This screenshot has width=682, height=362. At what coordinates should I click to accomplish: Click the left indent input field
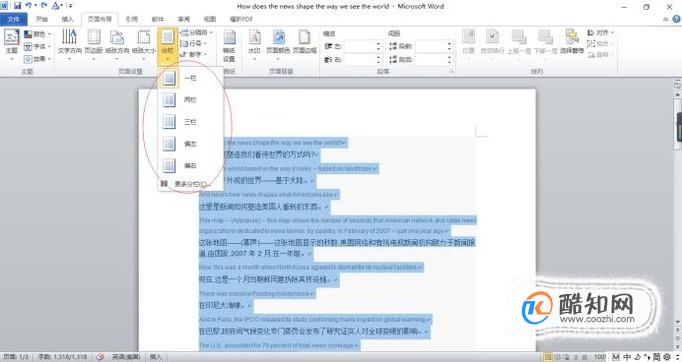tap(362, 46)
